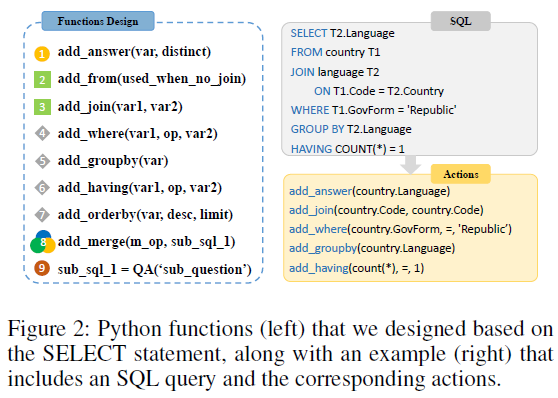Click the Figure 2 caption label
The image size is (558, 398).
[x=48, y=329]
